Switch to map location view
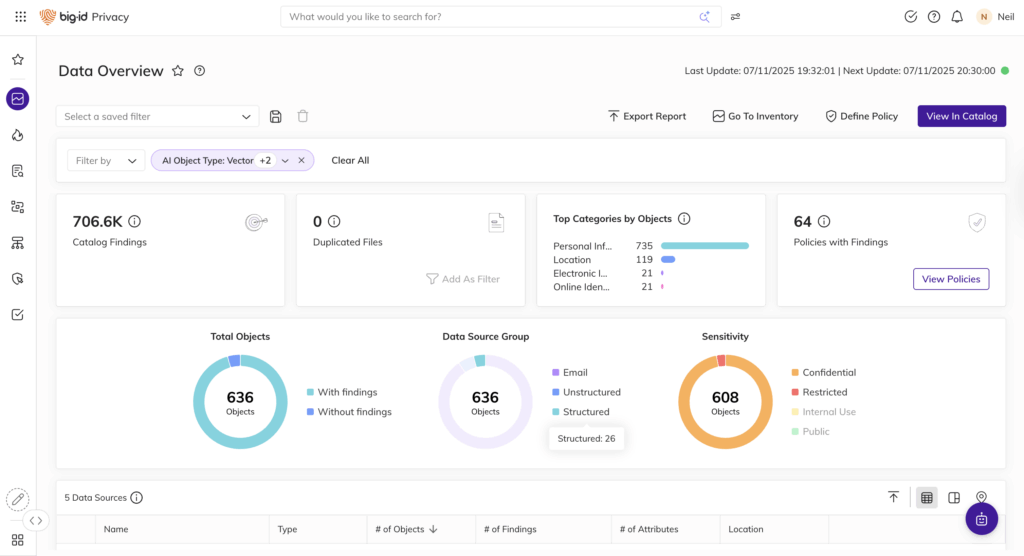The image size is (1024, 556). point(981,497)
